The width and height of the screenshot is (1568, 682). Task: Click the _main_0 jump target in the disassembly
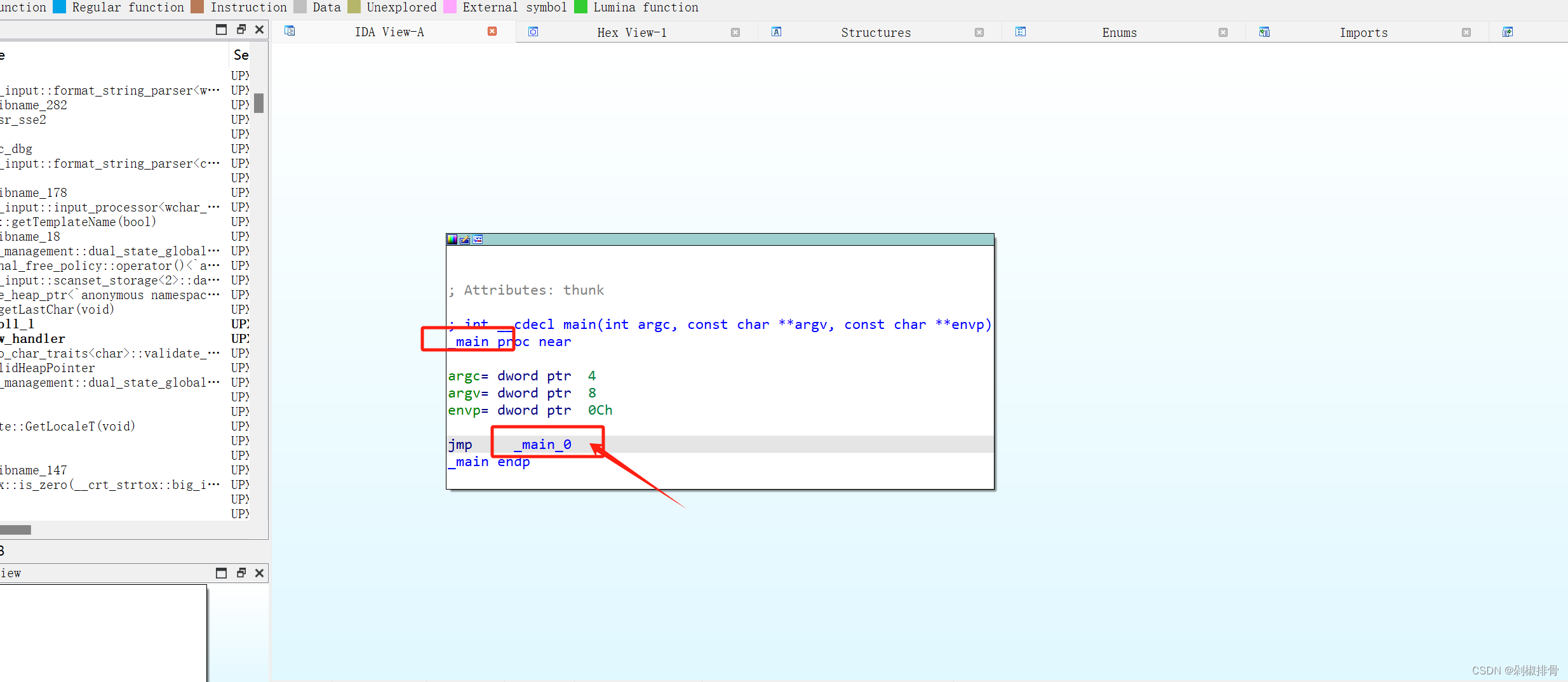pyautogui.click(x=542, y=444)
